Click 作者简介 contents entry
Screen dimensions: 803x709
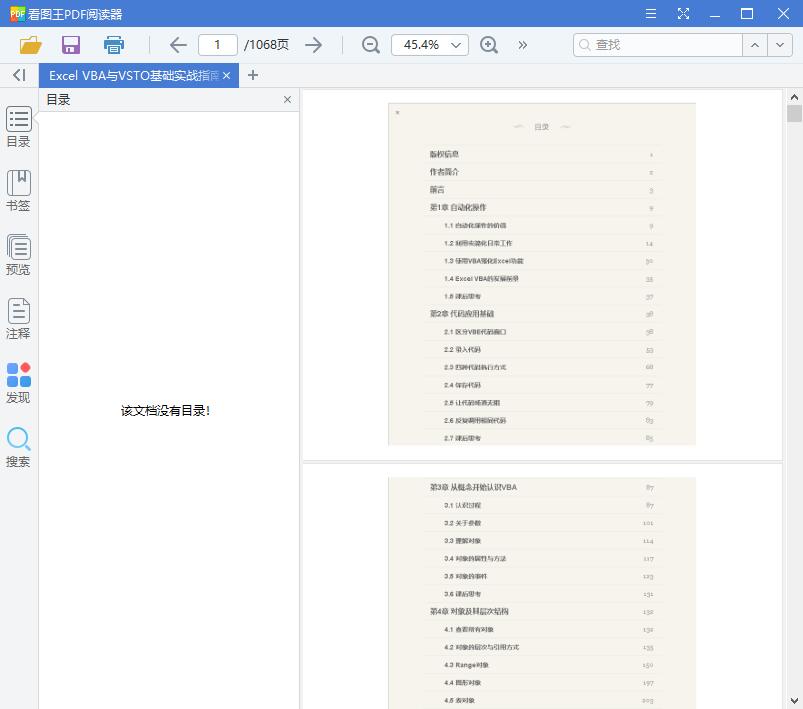click(444, 172)
